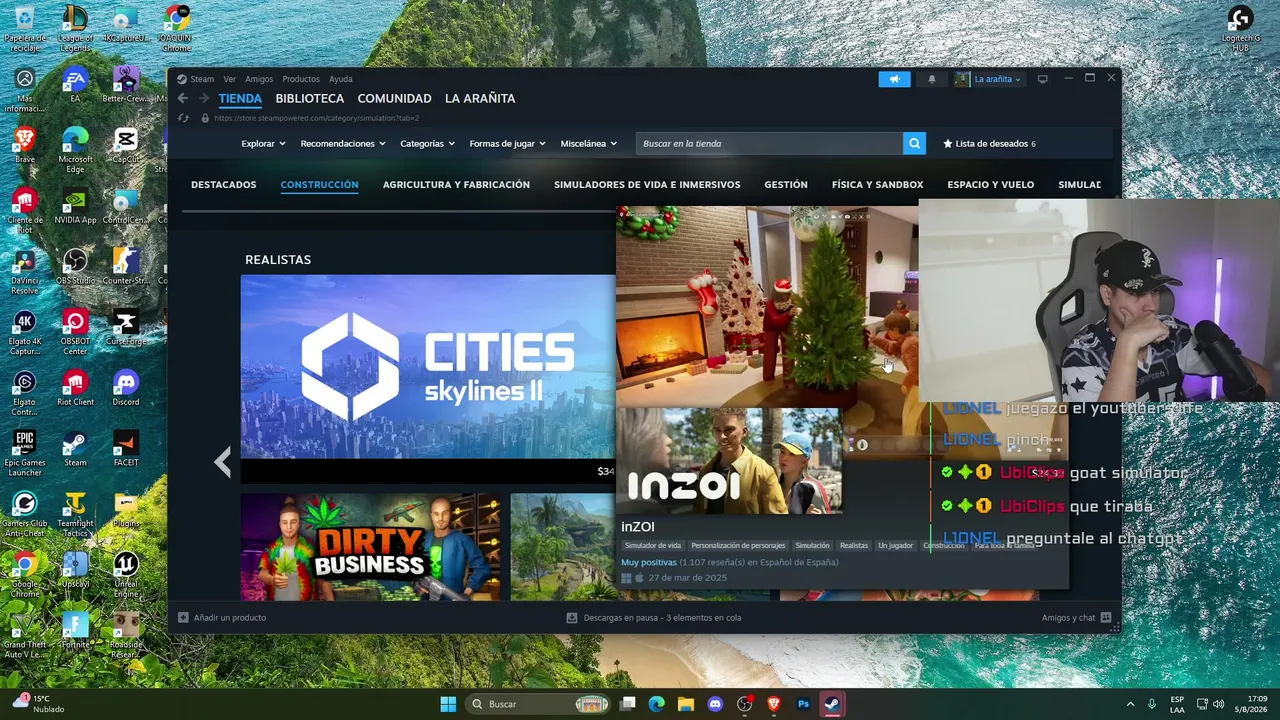Viewport: 1280px width, 720px height.
Task: Open Steam notifications bell
Action: coord(932,79)
